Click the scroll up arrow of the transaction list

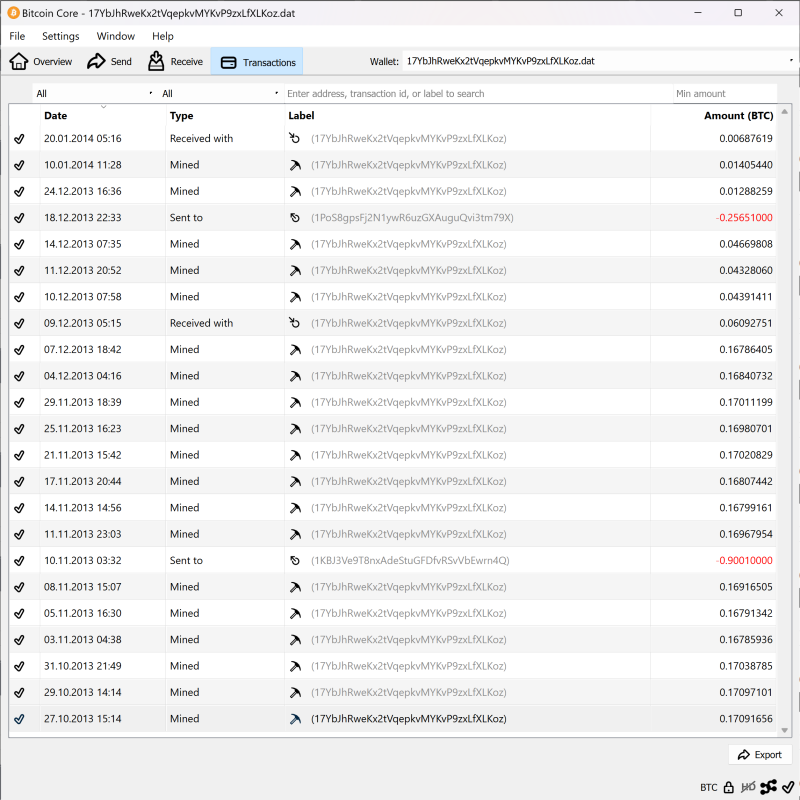[785, 111]
